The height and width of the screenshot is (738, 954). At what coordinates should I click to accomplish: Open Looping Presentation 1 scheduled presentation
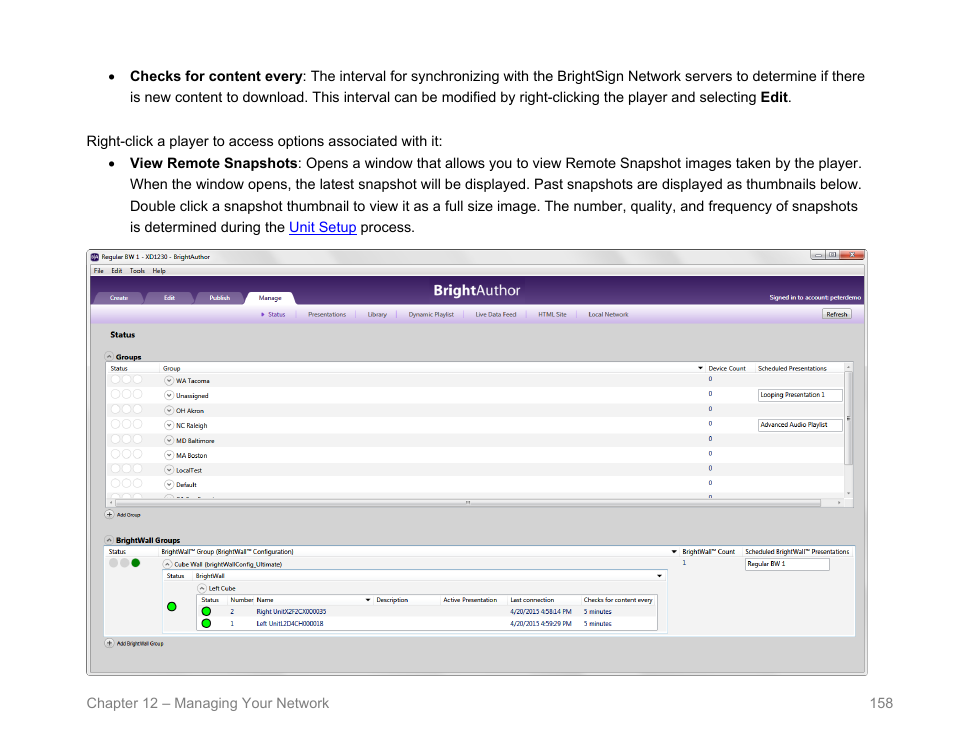click(800, 395)
